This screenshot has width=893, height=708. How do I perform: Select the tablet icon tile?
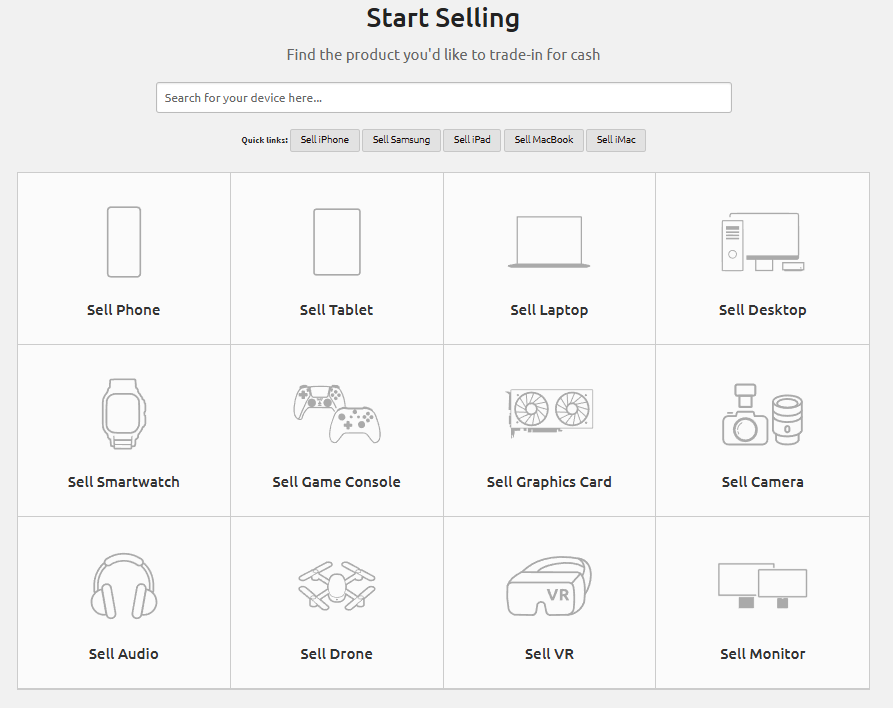pos(336,242)
